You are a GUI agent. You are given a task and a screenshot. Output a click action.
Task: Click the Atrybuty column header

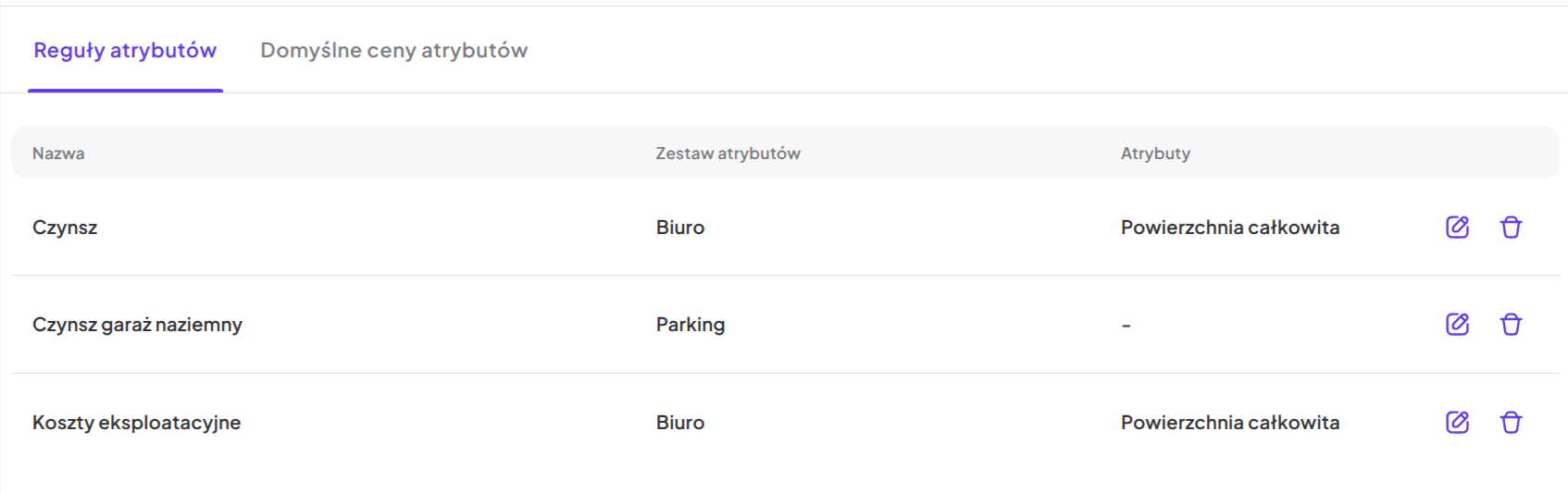pyautogui.click(x=1155, y=154)
